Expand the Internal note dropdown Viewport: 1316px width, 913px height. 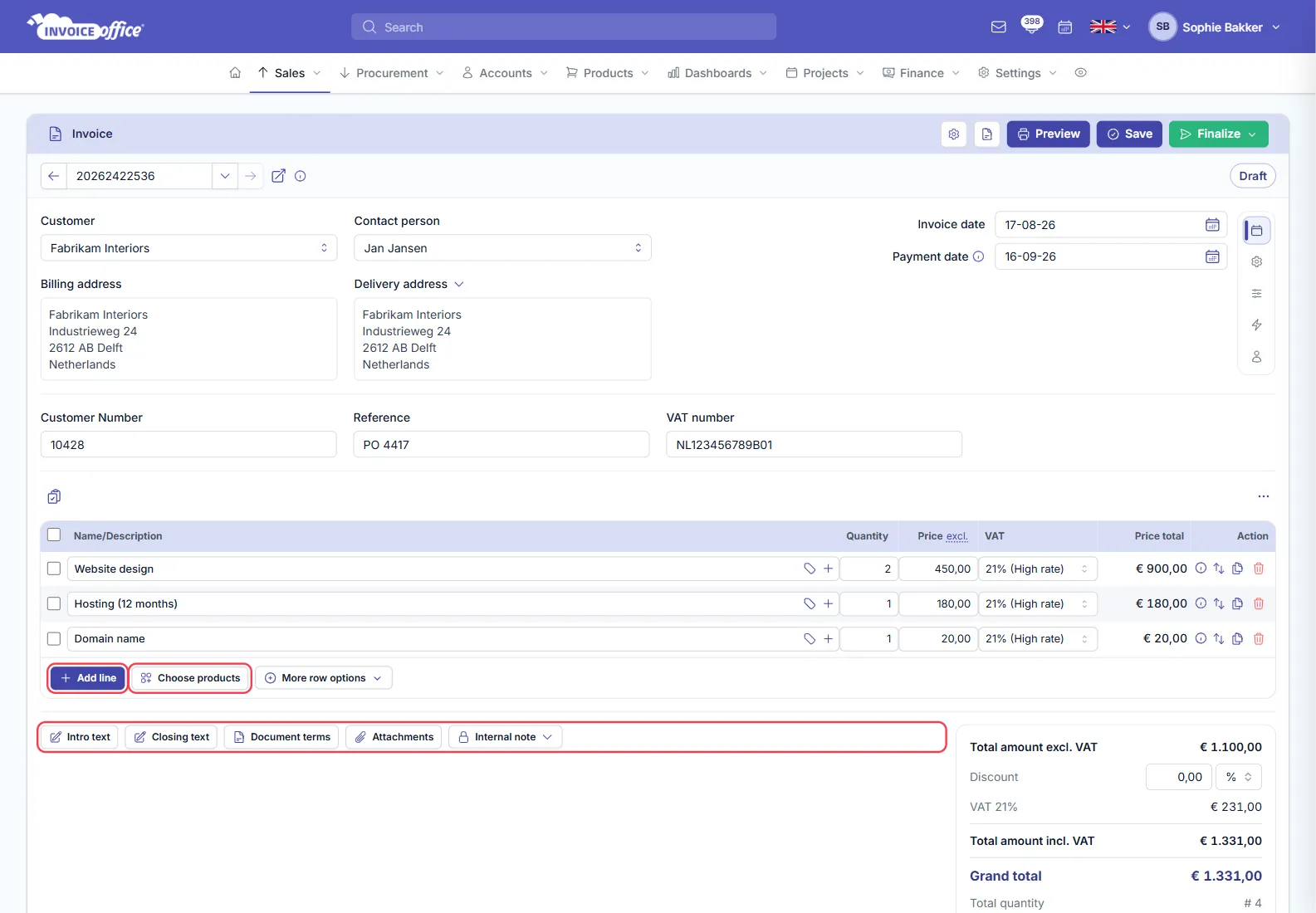(505, 737)
